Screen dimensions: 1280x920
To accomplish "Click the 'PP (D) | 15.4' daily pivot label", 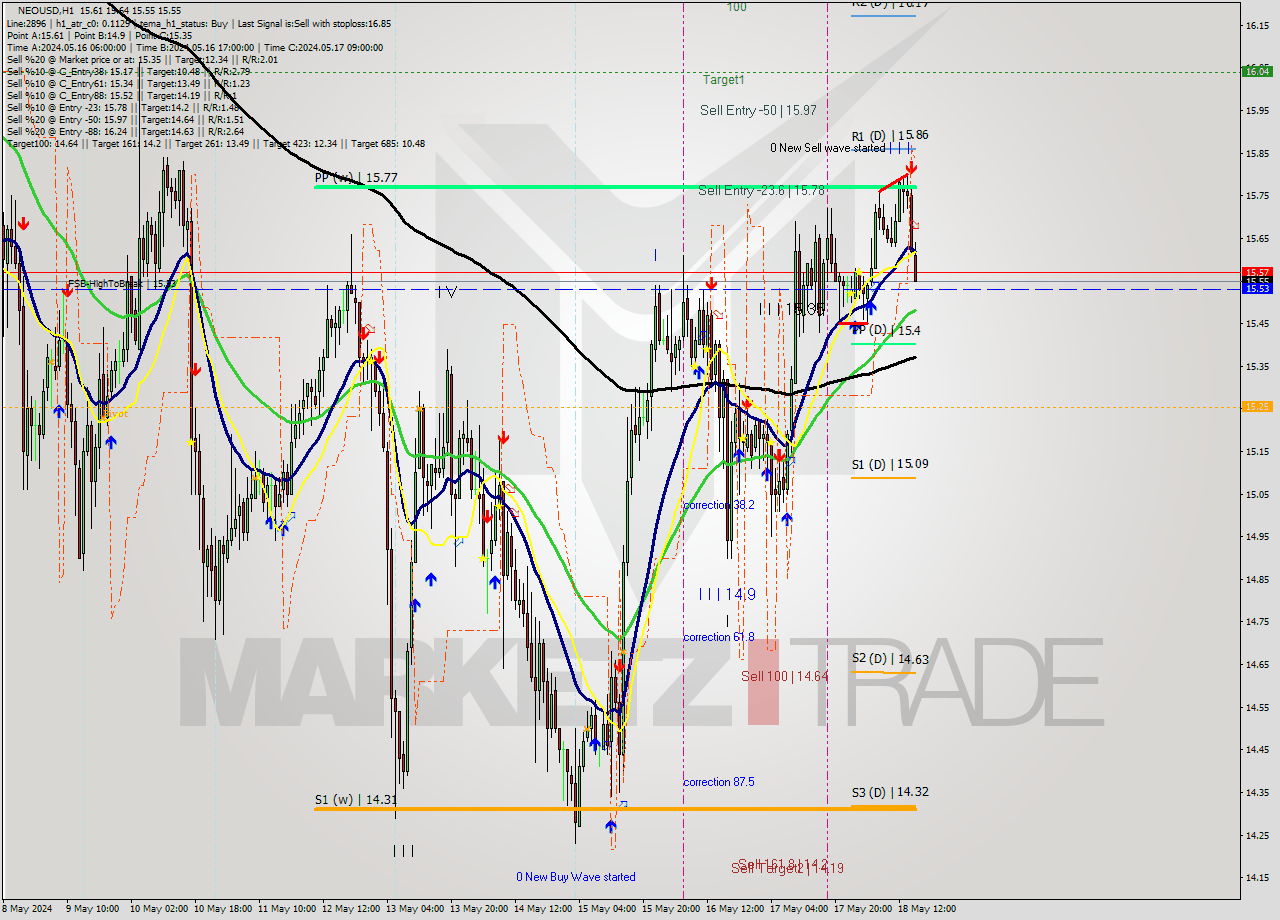I will pos(886,330).
